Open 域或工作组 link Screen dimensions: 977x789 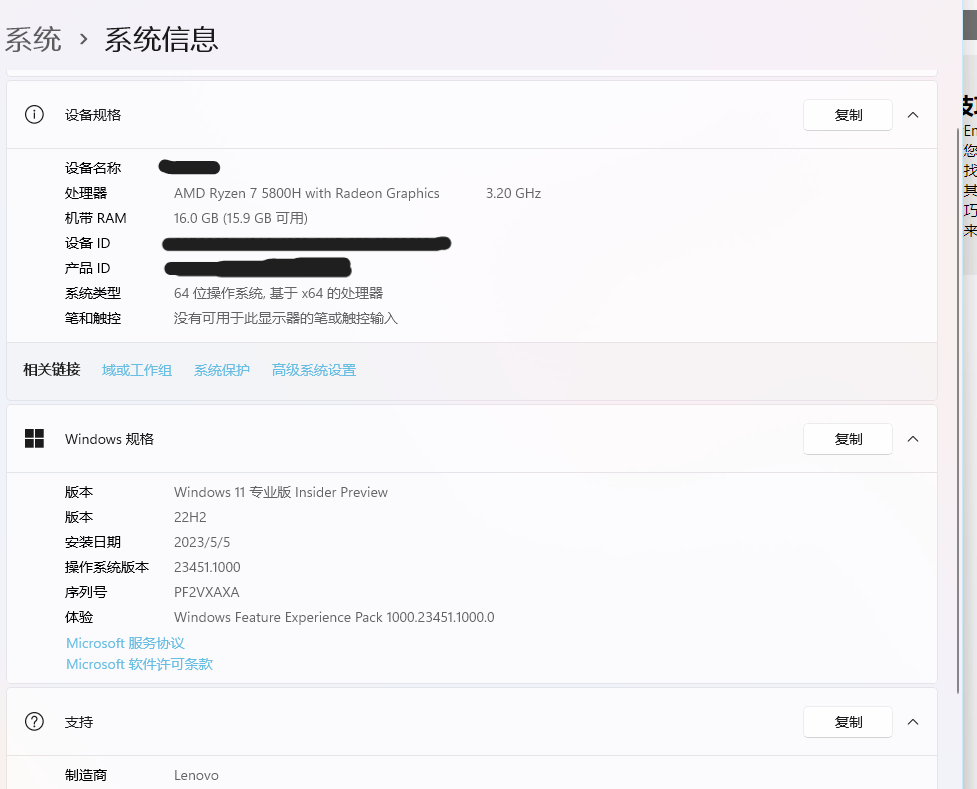coord(137,370)
